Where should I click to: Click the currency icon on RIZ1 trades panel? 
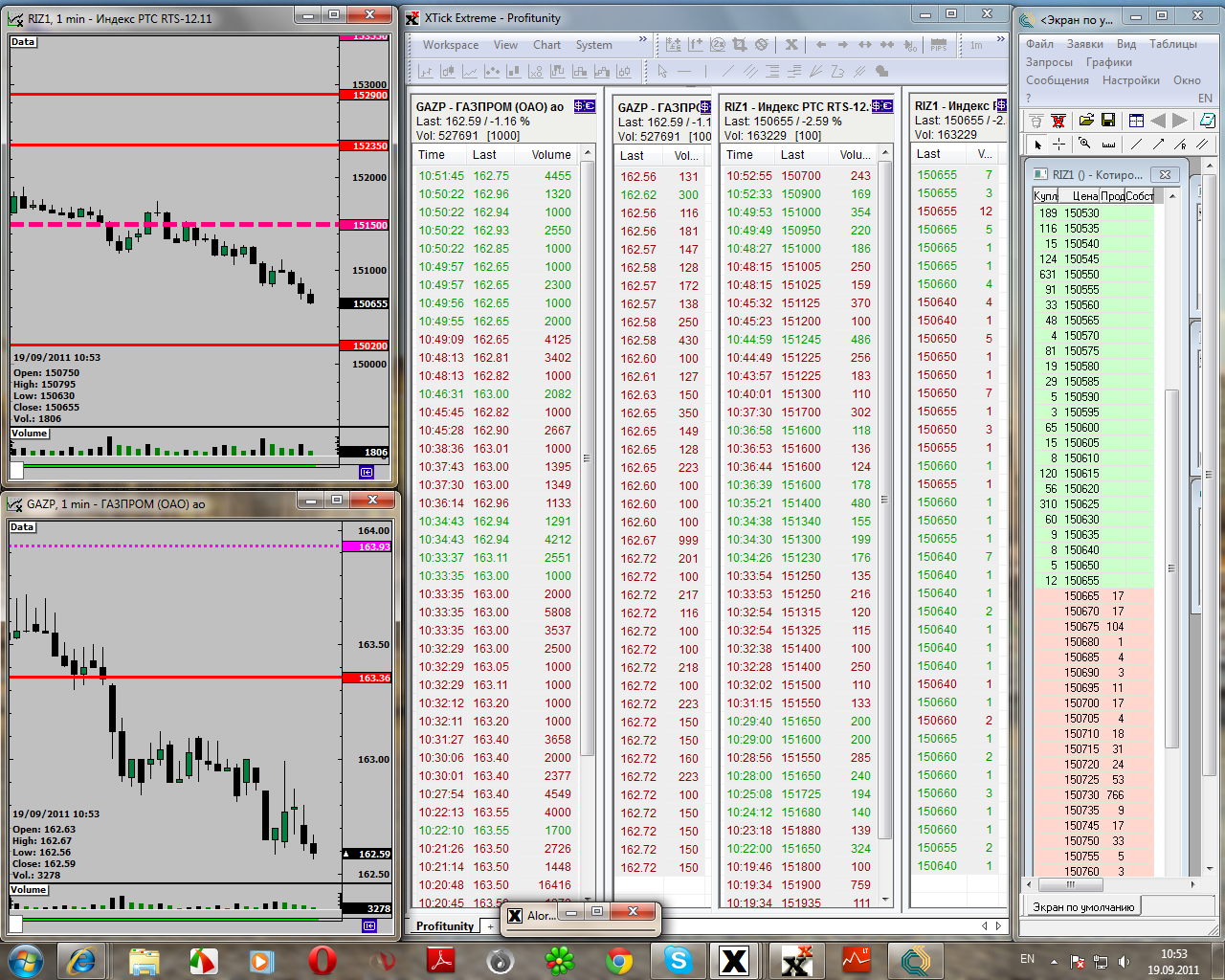coord(882,106)
